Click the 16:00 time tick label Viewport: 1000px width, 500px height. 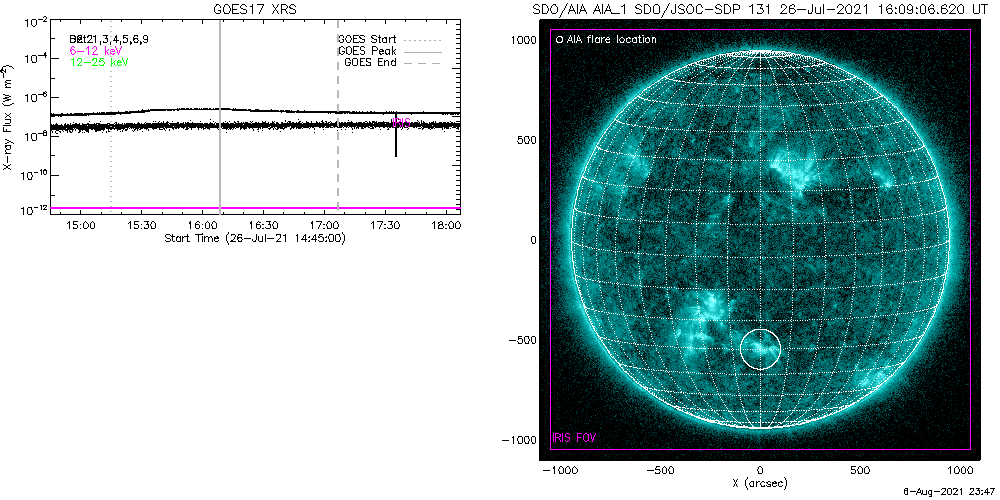pyautogui.click(x=203, y=226)
